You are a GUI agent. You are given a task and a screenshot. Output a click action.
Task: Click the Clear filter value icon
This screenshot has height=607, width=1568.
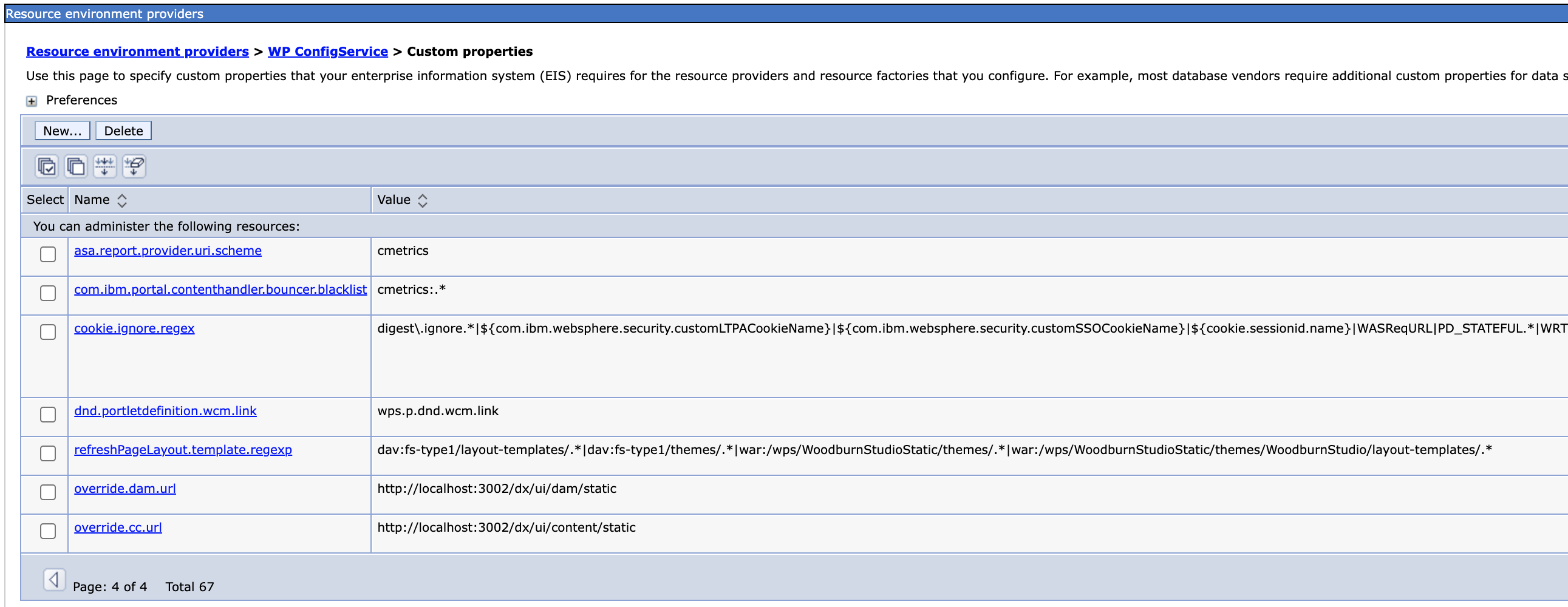tap(134, 166)
